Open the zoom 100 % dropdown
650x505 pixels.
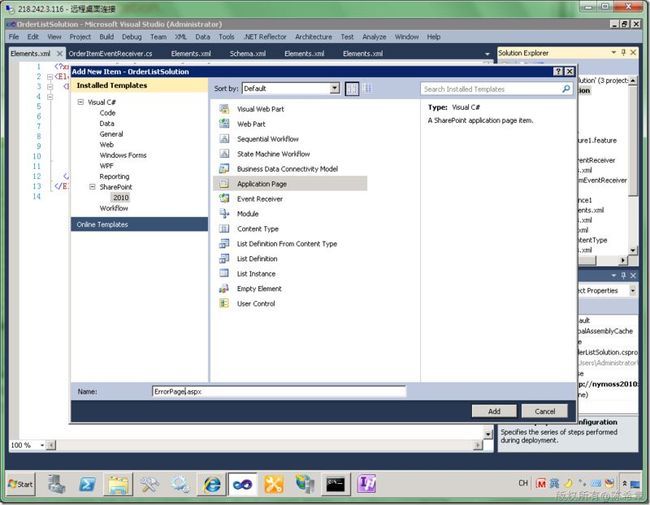[x=42, y=445]
